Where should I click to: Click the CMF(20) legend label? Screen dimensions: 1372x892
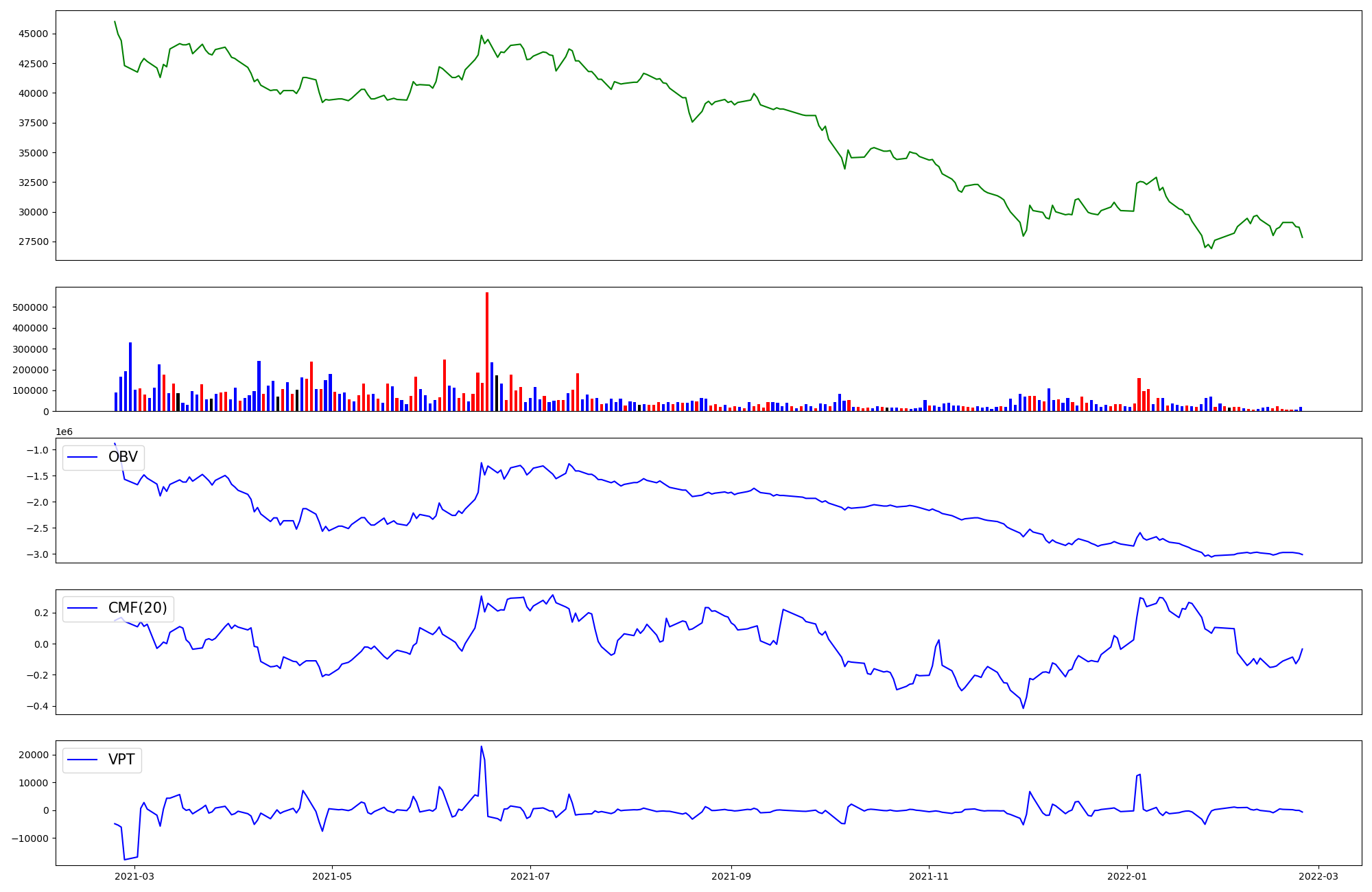click(137, 608)
